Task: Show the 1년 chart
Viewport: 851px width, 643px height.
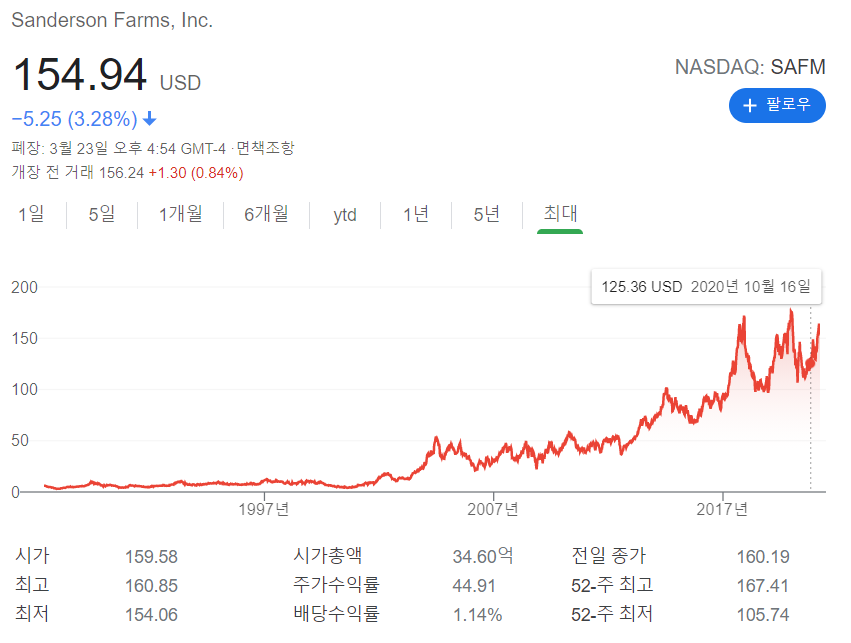Action: tap(415, 214)
